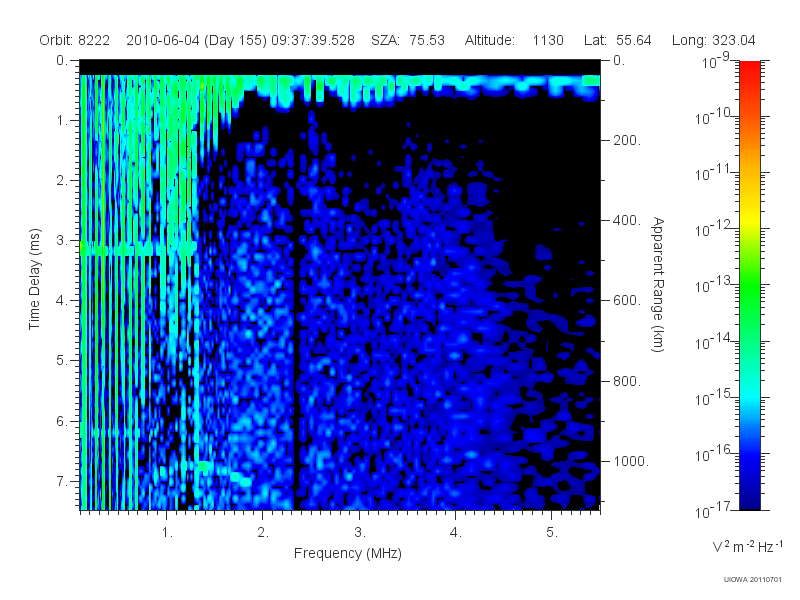Image resolution: width=800 pixels, height=600 pixels.
Task: Click the 200. apparent range tick label
Action: pyautogui.click(x=627, y=140)
